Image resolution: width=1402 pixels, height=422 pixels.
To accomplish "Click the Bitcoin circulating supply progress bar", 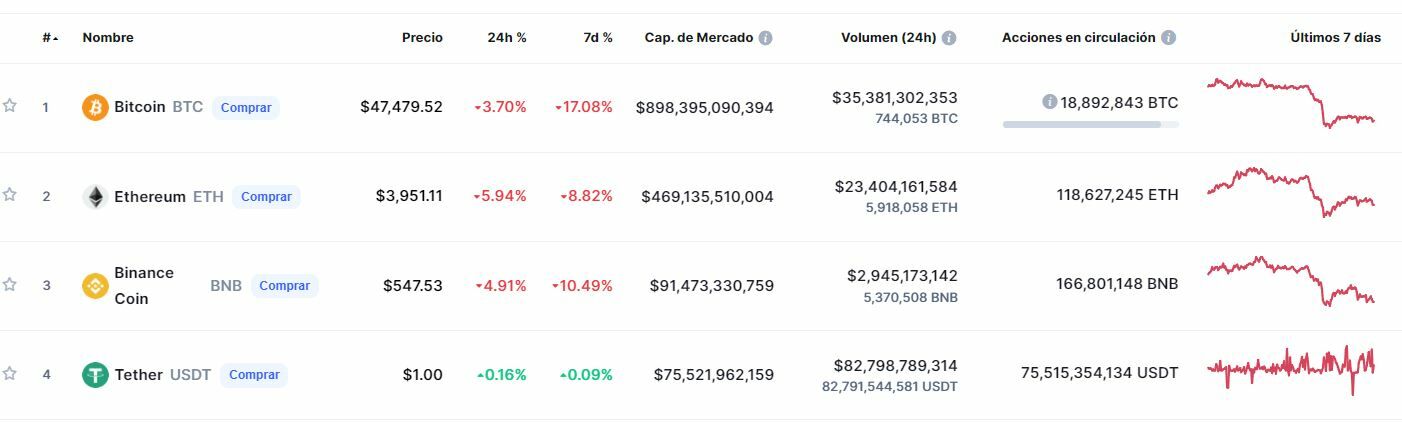I will (x=1090, y=125).
